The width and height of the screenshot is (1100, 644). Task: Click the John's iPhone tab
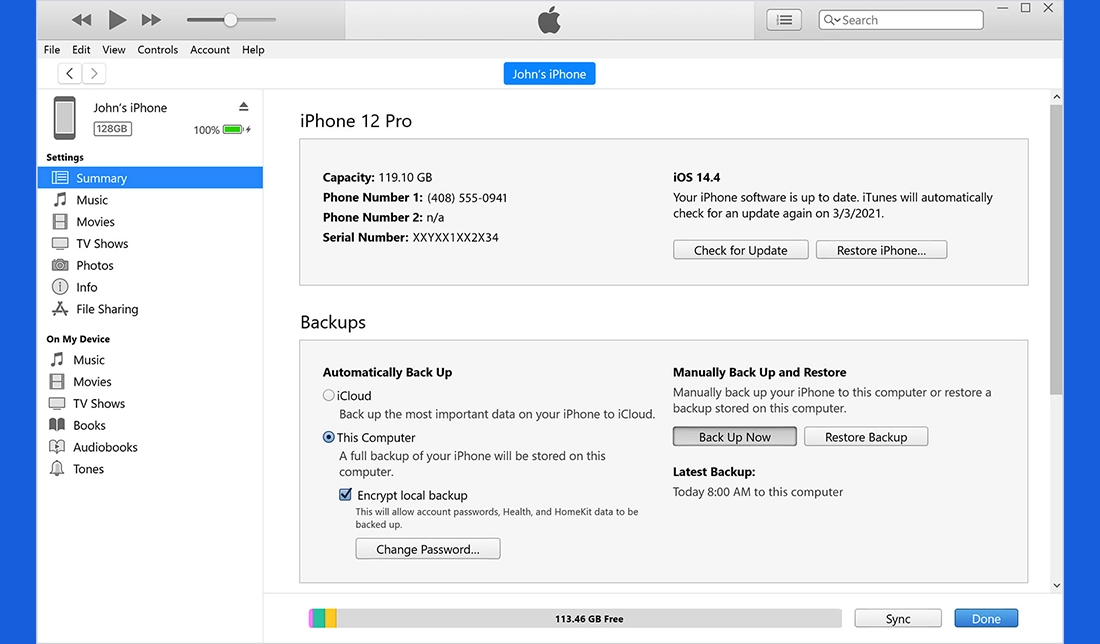click(x=549, y=73)
